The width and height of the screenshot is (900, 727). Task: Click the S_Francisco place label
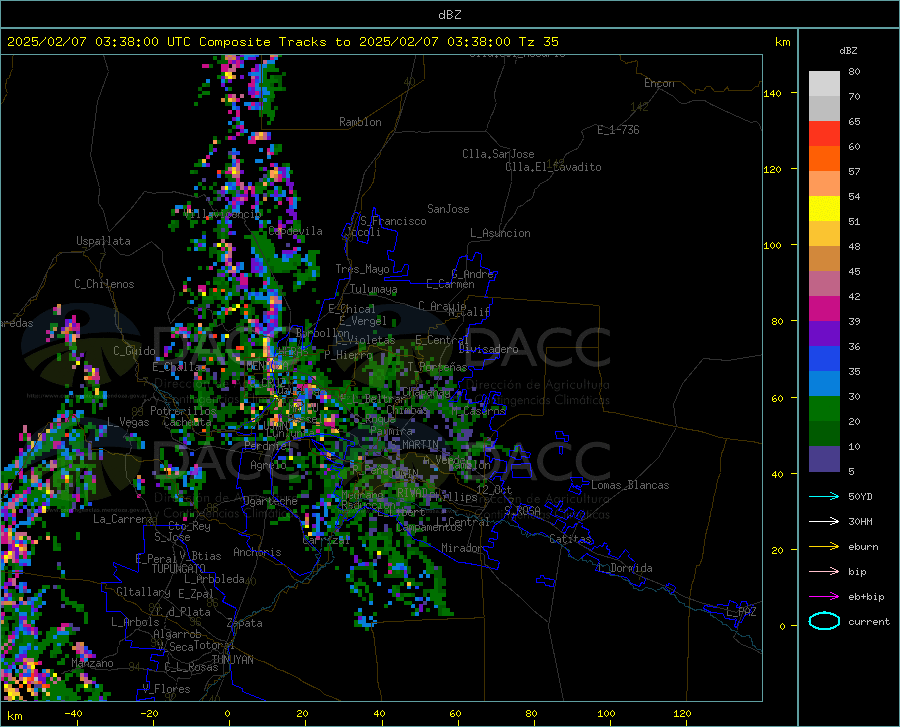pyautogui.click(x=393, y=221)
